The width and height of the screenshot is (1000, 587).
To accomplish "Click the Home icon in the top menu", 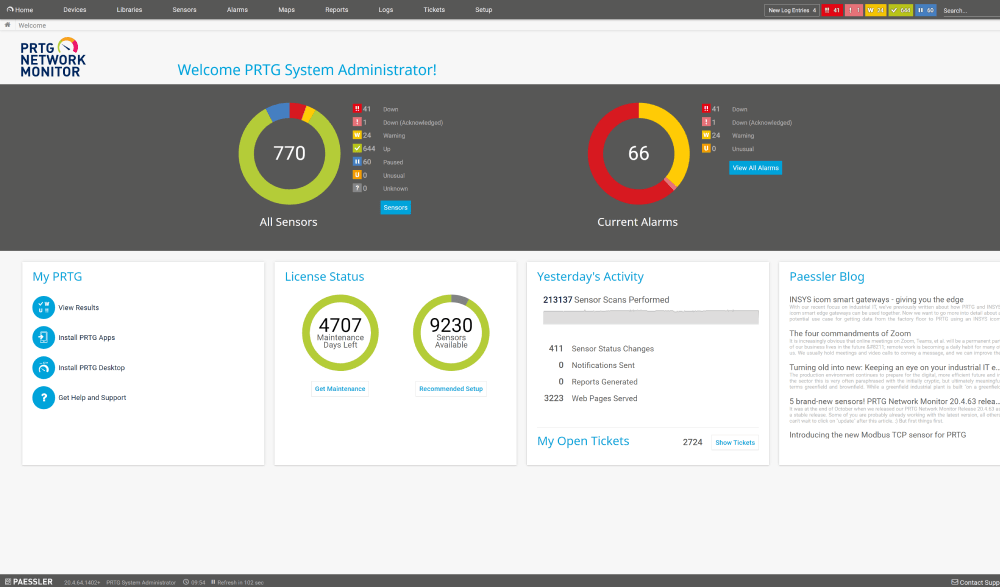I will [10, 10].
